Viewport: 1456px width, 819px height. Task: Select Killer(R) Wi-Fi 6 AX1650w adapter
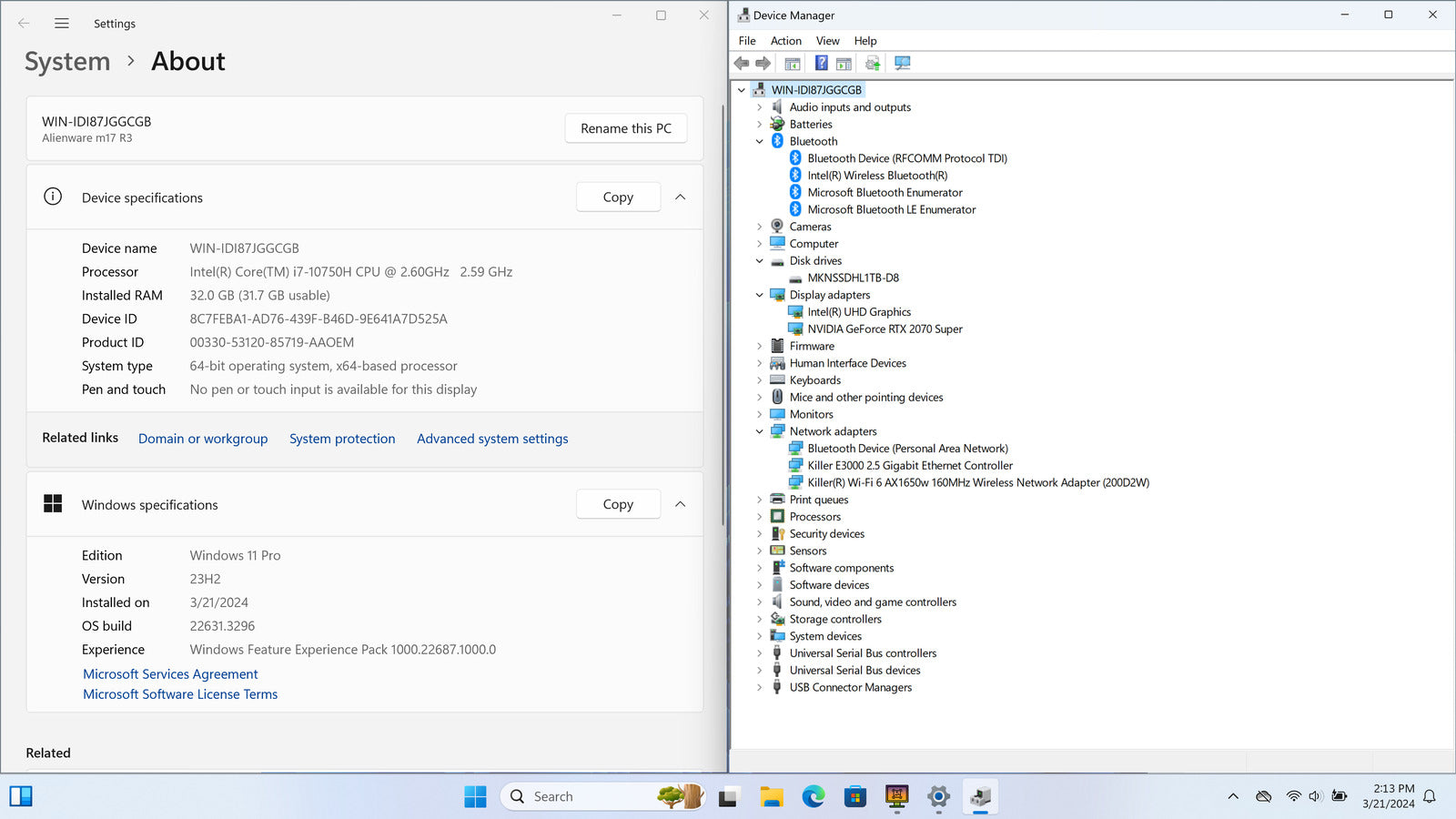pyautogui.click(x=978, y=482)
